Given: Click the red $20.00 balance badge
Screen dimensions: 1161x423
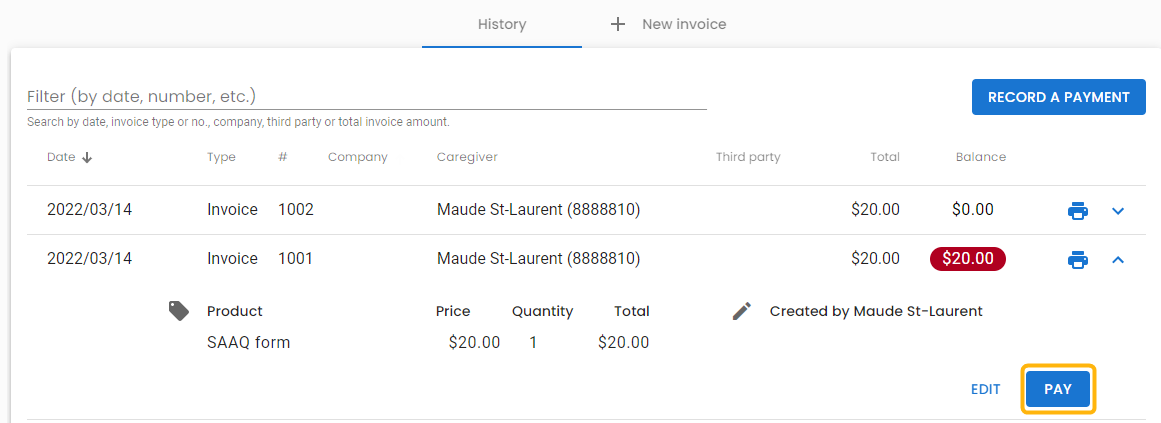Looking at the screenshot, I should (x=968, y=259).
